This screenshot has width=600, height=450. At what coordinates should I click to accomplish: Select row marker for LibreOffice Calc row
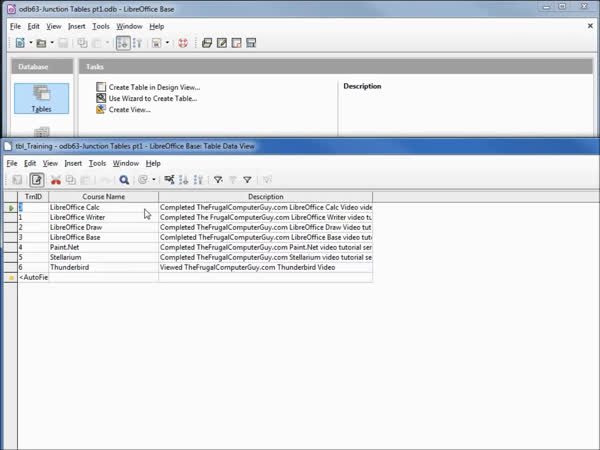[10, 208]
